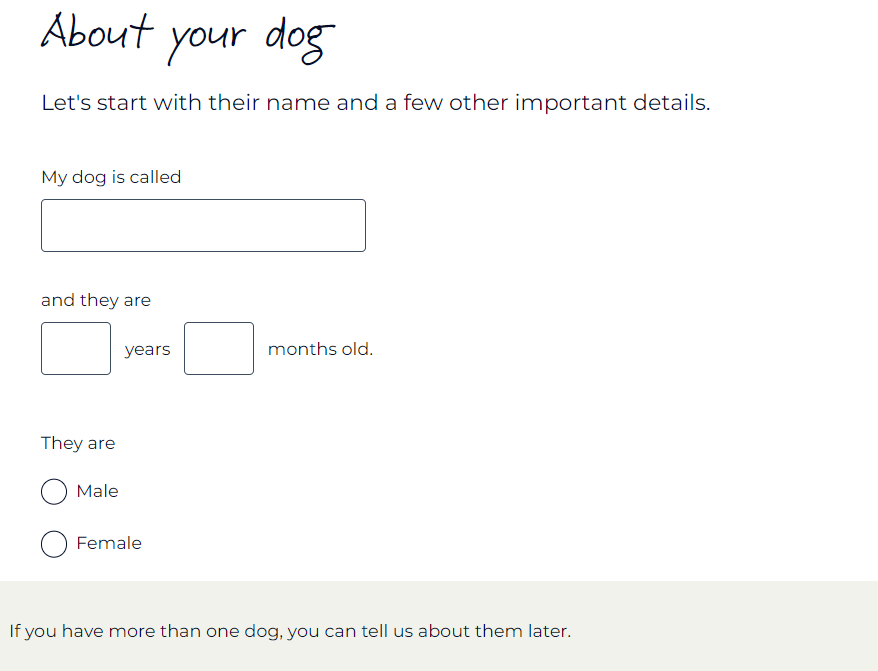The image size is (878, 671).
Task: Click the "Male" option label text
Action: (x=97, y=491)
